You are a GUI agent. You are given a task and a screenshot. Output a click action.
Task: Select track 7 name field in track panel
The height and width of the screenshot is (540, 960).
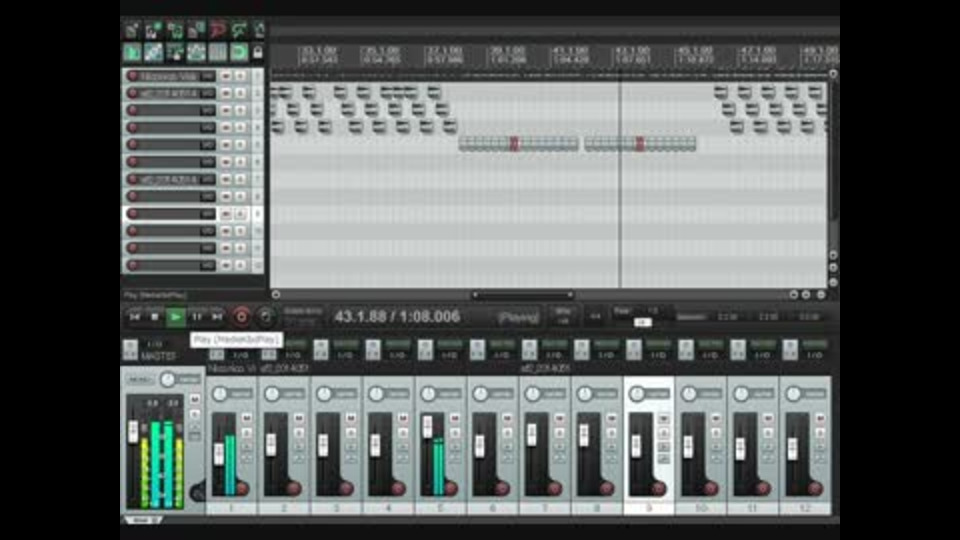point(170,179)
